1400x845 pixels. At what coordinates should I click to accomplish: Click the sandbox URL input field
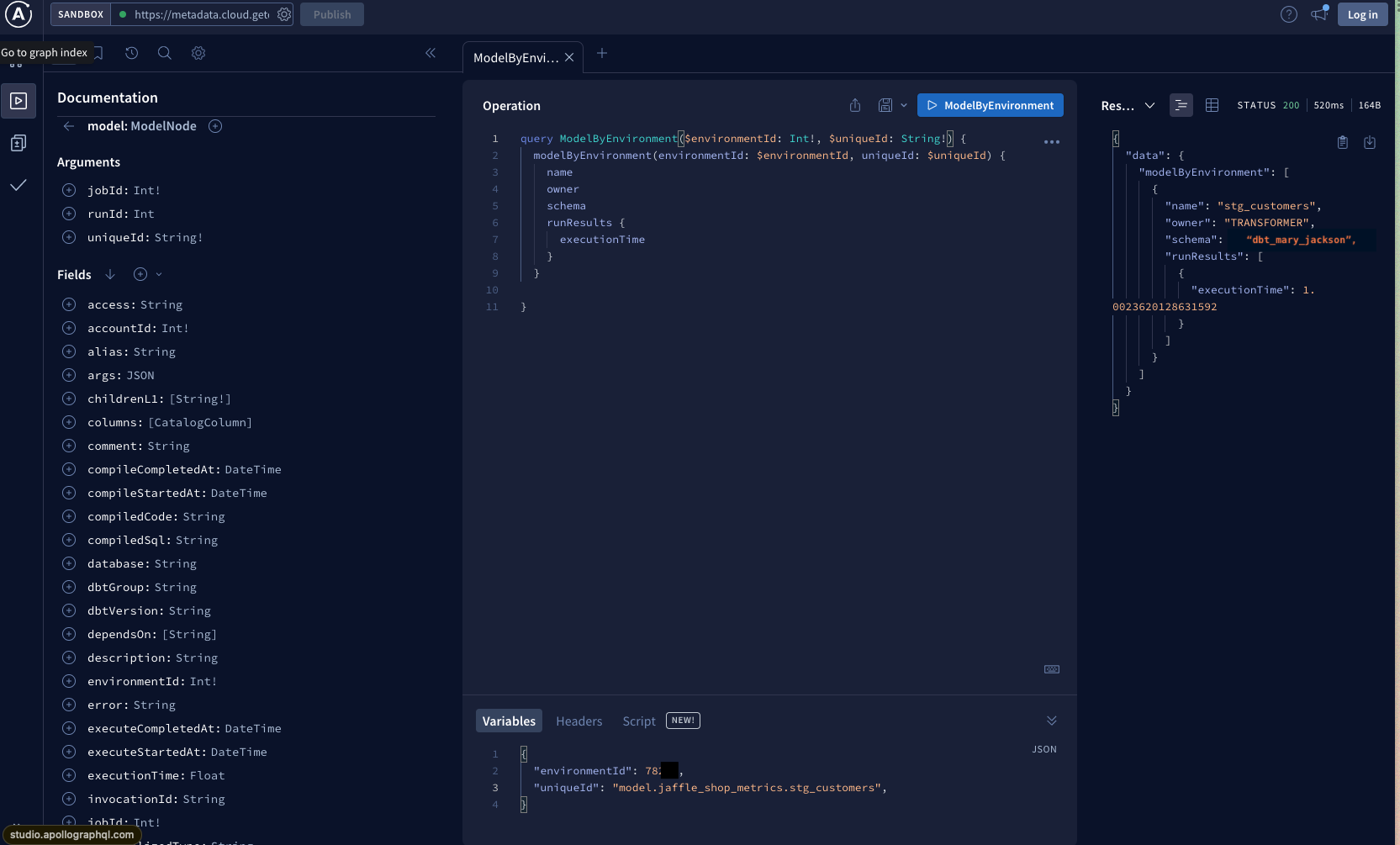202,14
